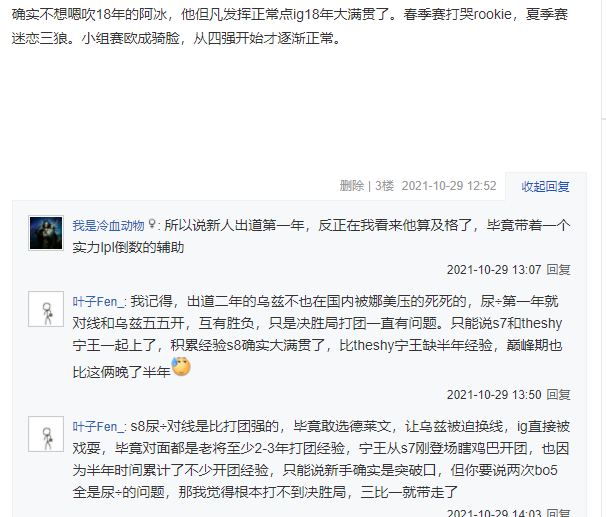Image resolution: width=606 pixels, height=517 pixels.
Task: Click the reply text starting with s8尿÷对线
Action: click(321, 459)
